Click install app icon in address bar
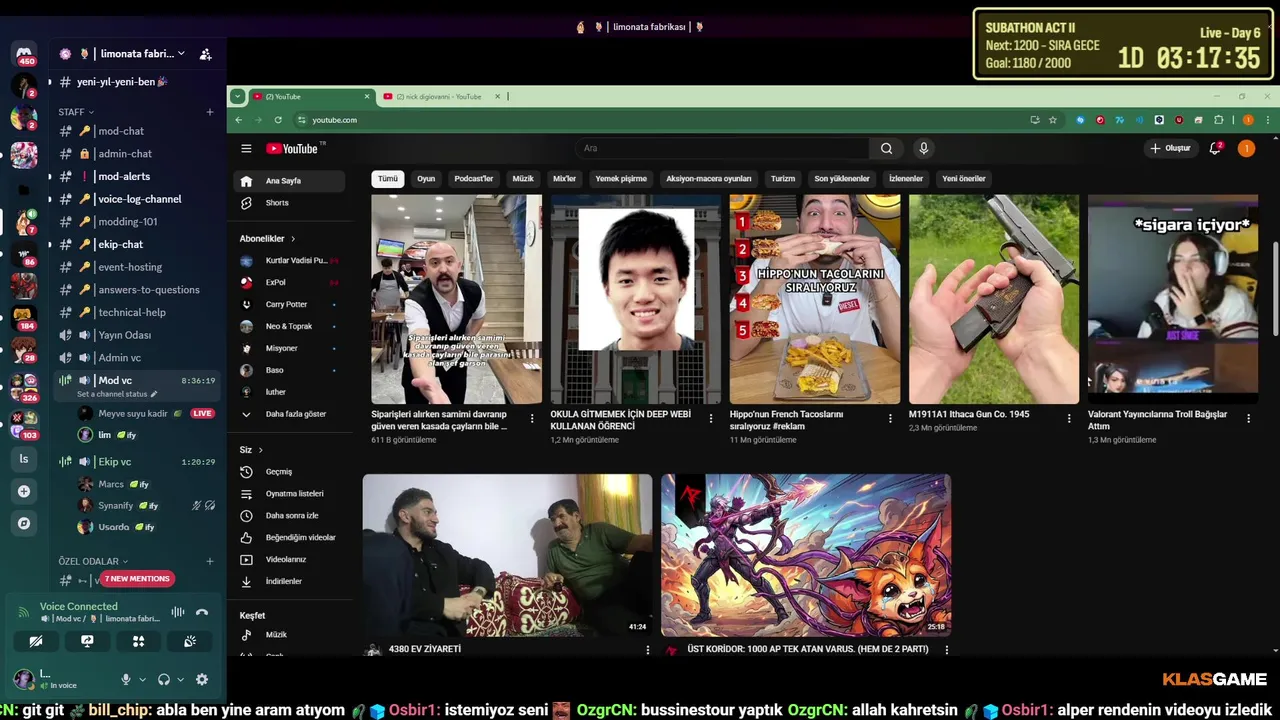The width and height of the screenshot is (1280, 720). 1034,120
